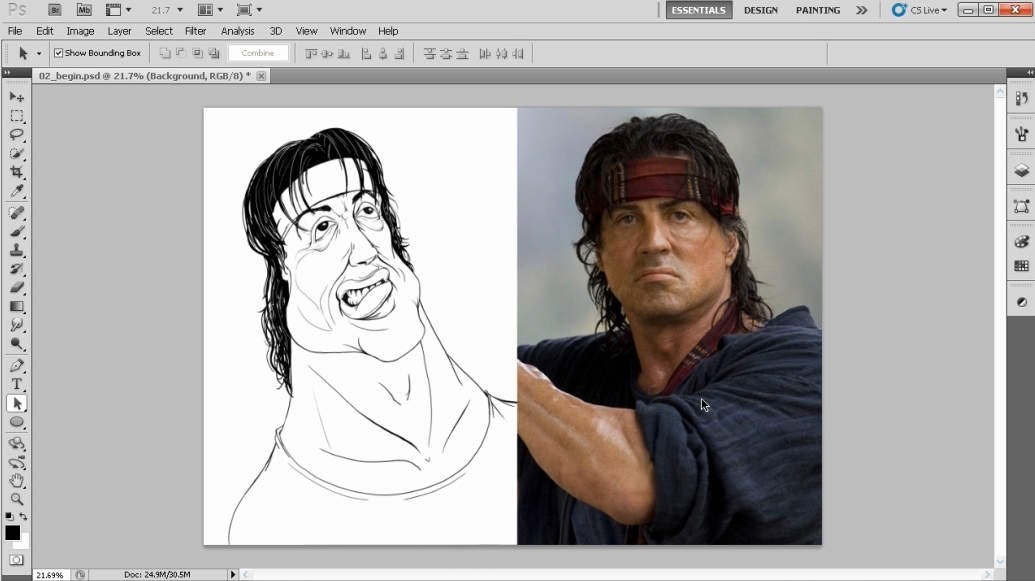1035x581 pixels.
Task: Open the Swatches panel icon
Action: pyautogui.click(x=1021, y=266)
